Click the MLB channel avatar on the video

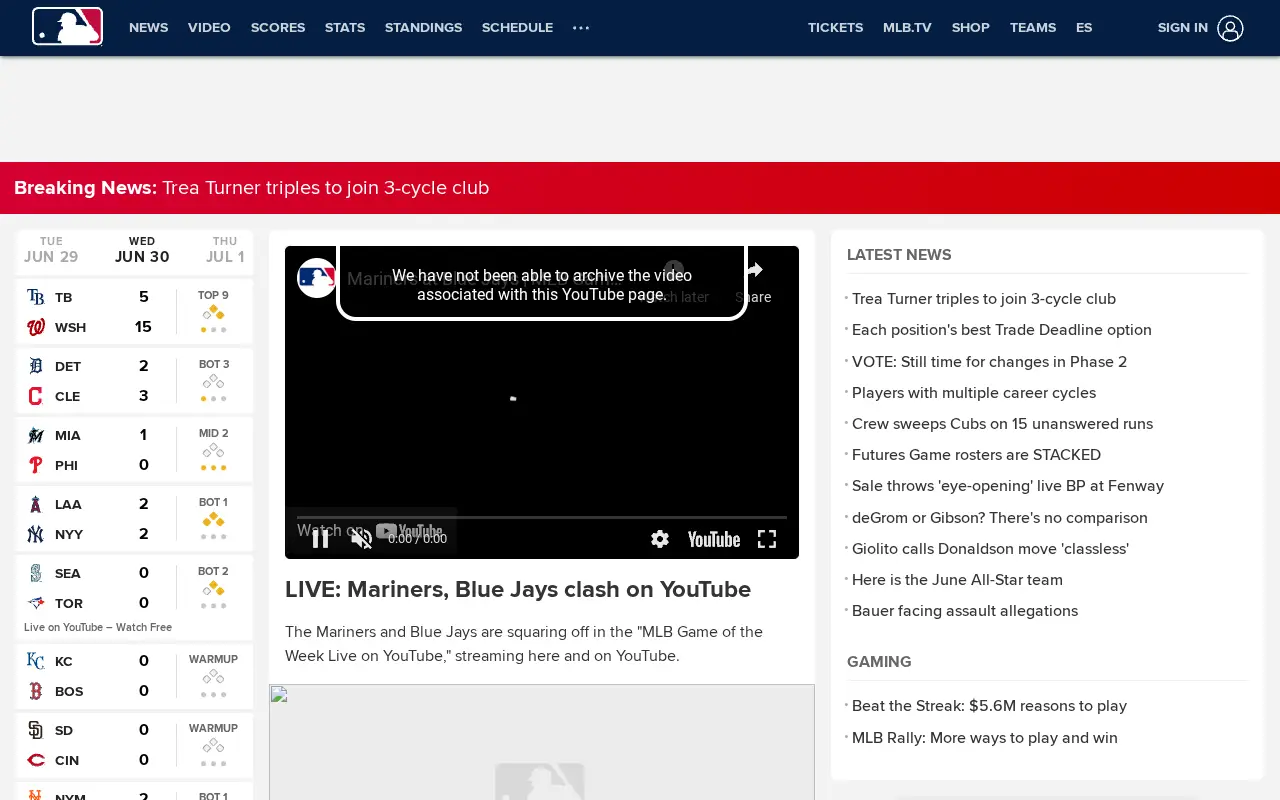(317, 278)
